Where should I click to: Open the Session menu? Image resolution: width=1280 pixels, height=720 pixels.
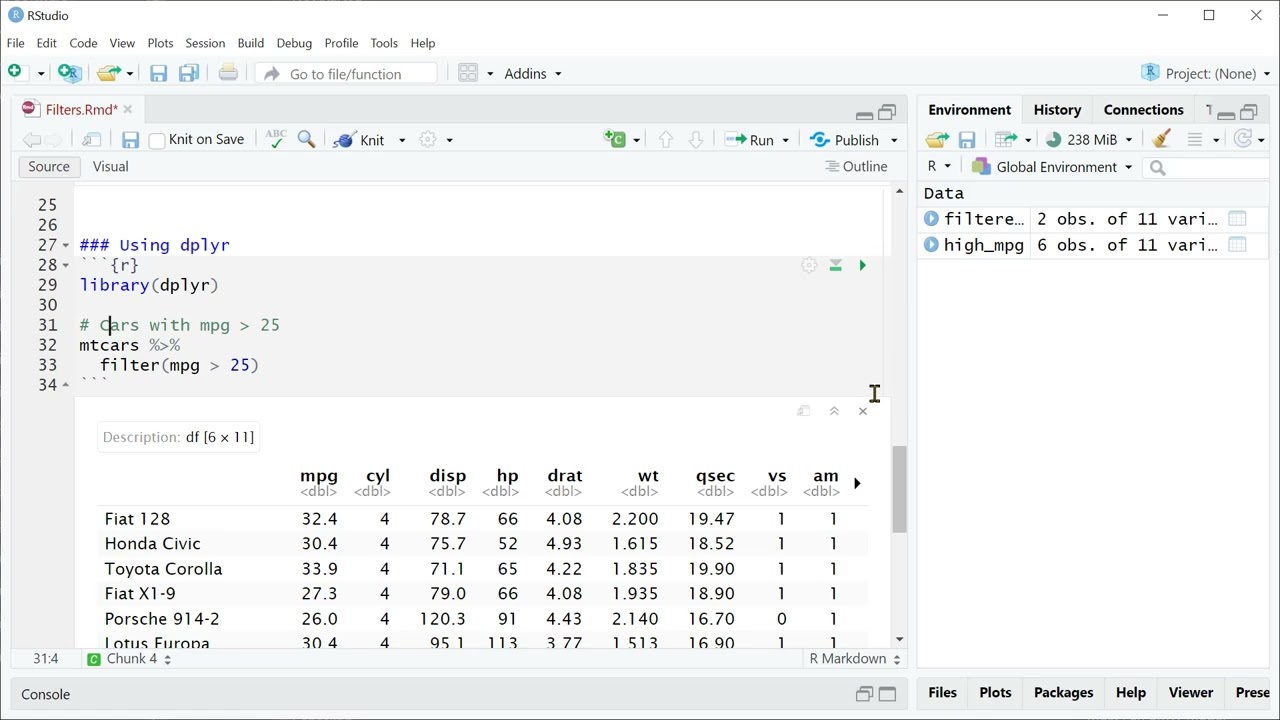pyautogui.click(x=205, y=43)
